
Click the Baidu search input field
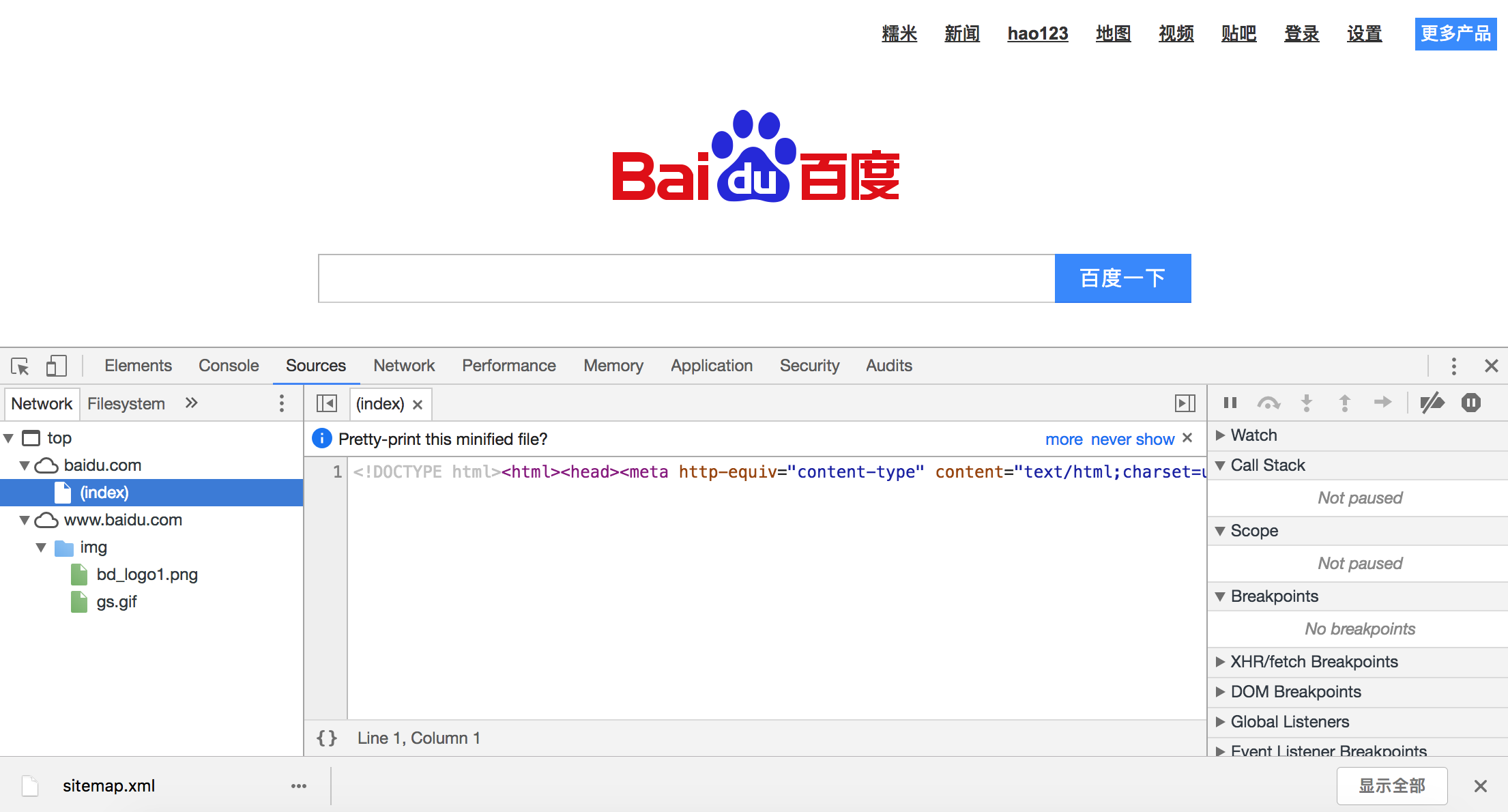688,278
